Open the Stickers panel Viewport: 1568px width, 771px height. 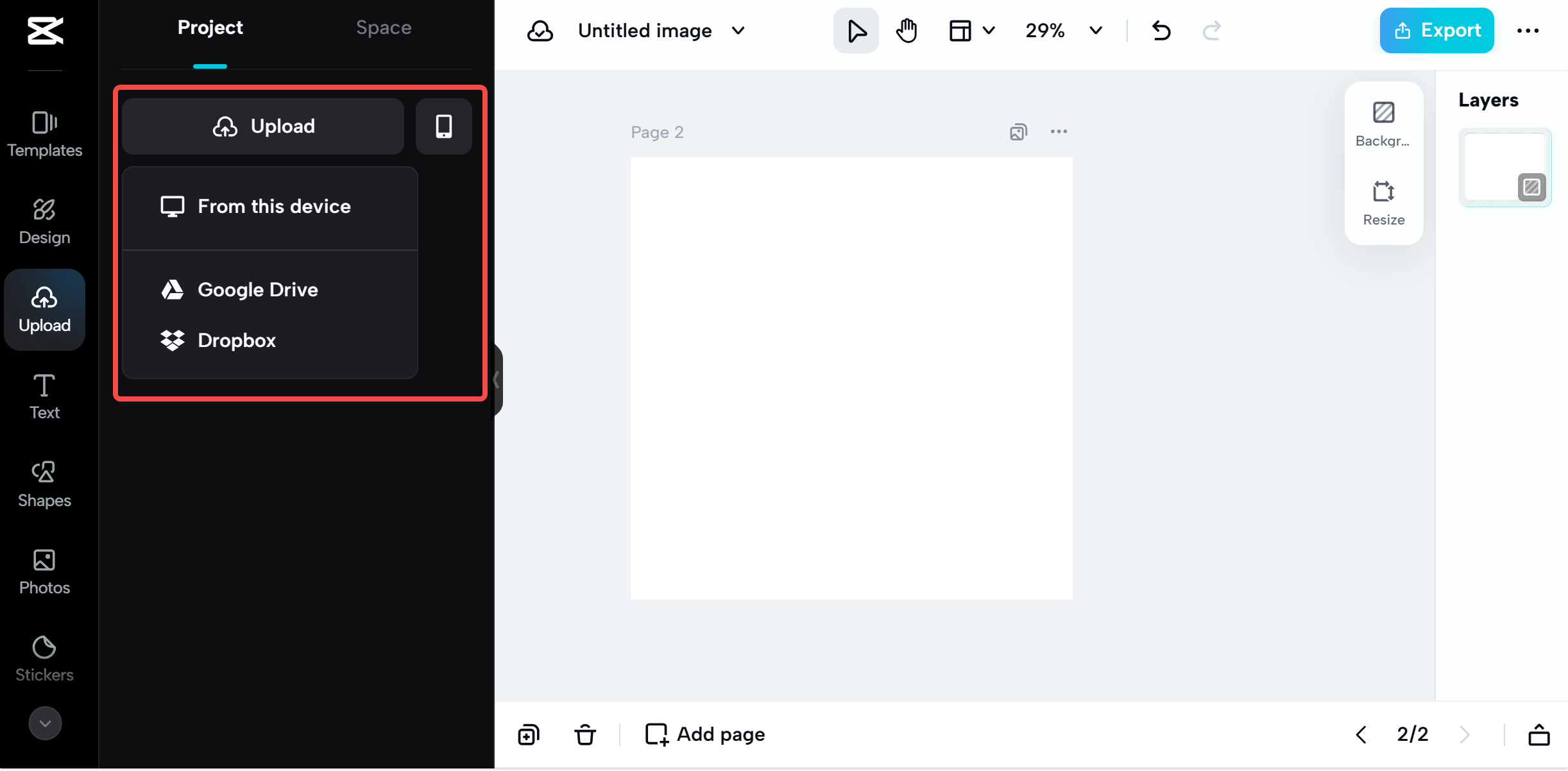(x=44, y=658)
